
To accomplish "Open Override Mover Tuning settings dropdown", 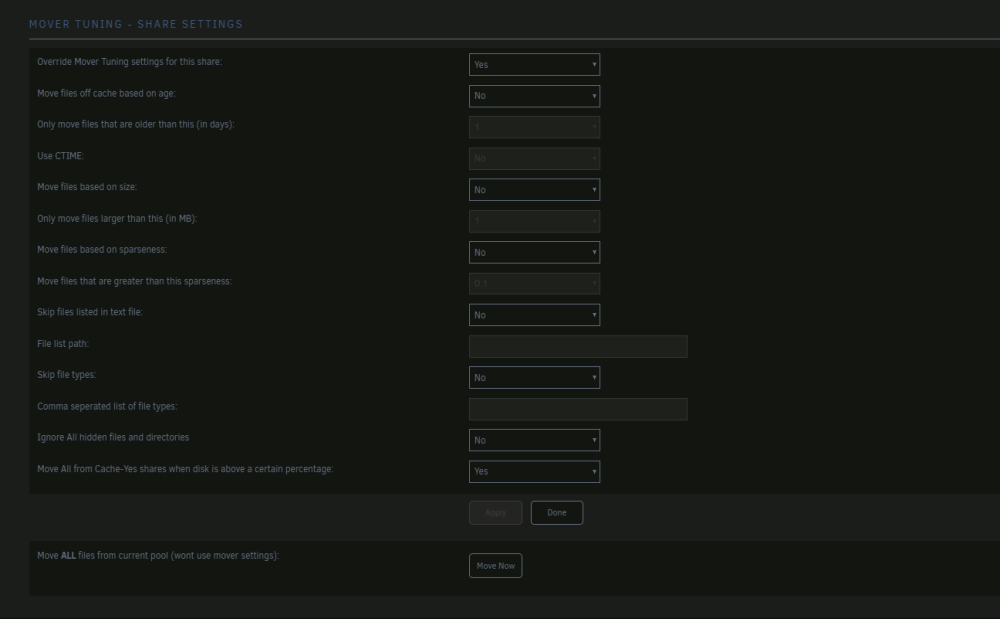I will (534, 64).
